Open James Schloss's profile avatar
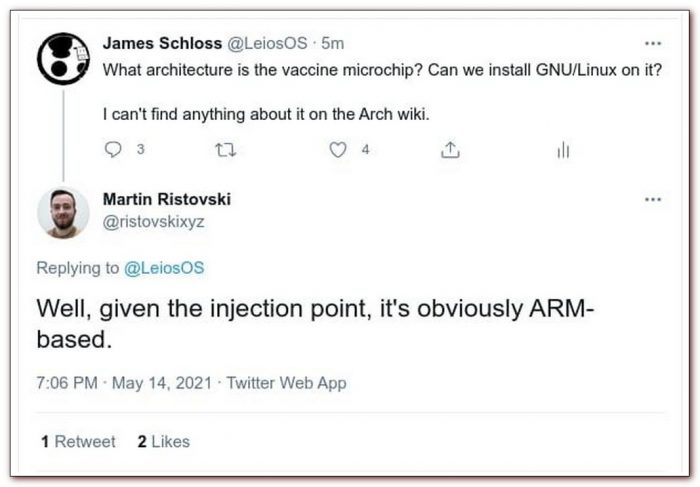This screenshot has height=487, width=700. point(63,57)
